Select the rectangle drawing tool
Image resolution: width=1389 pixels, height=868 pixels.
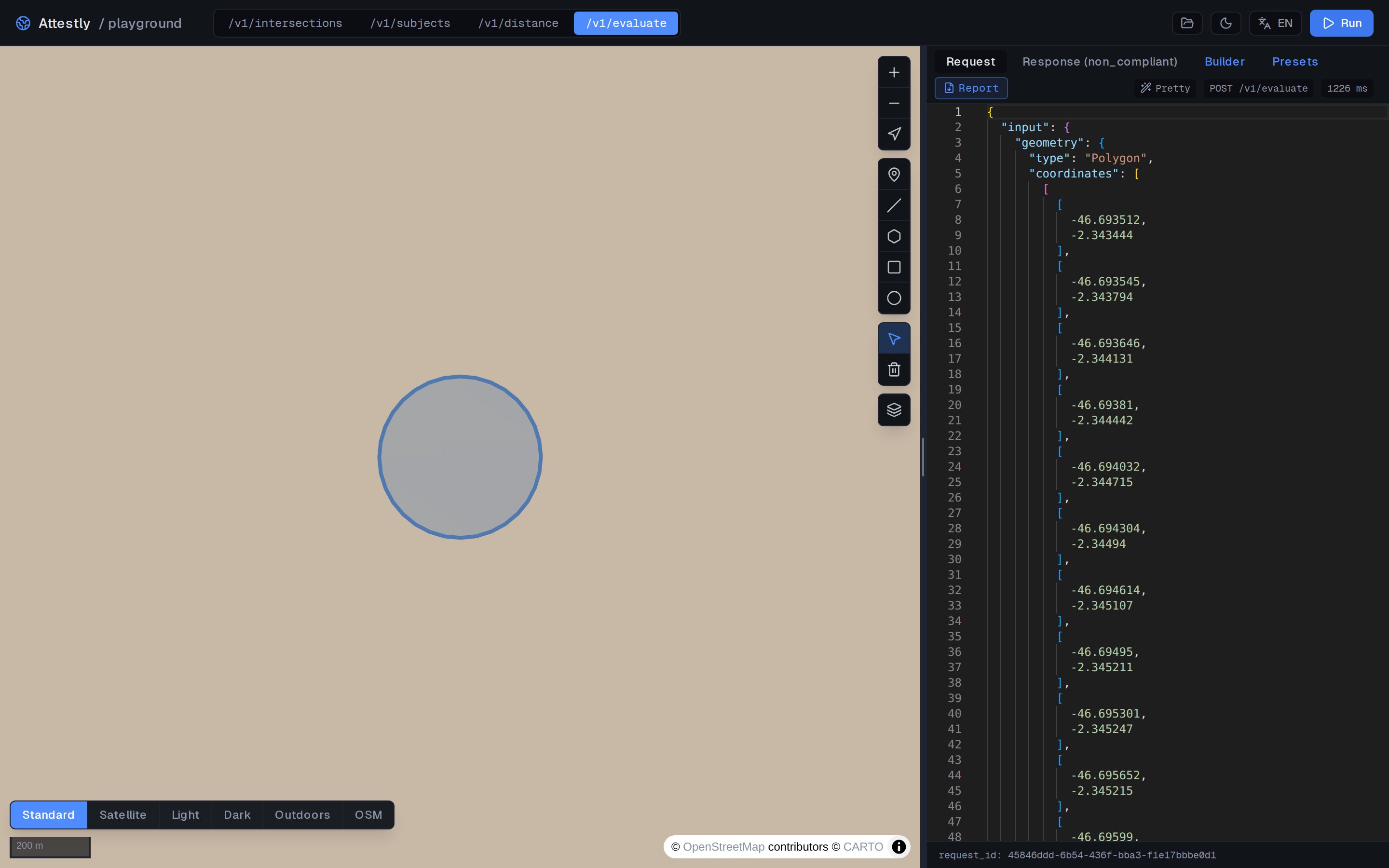tap(894, 268)
